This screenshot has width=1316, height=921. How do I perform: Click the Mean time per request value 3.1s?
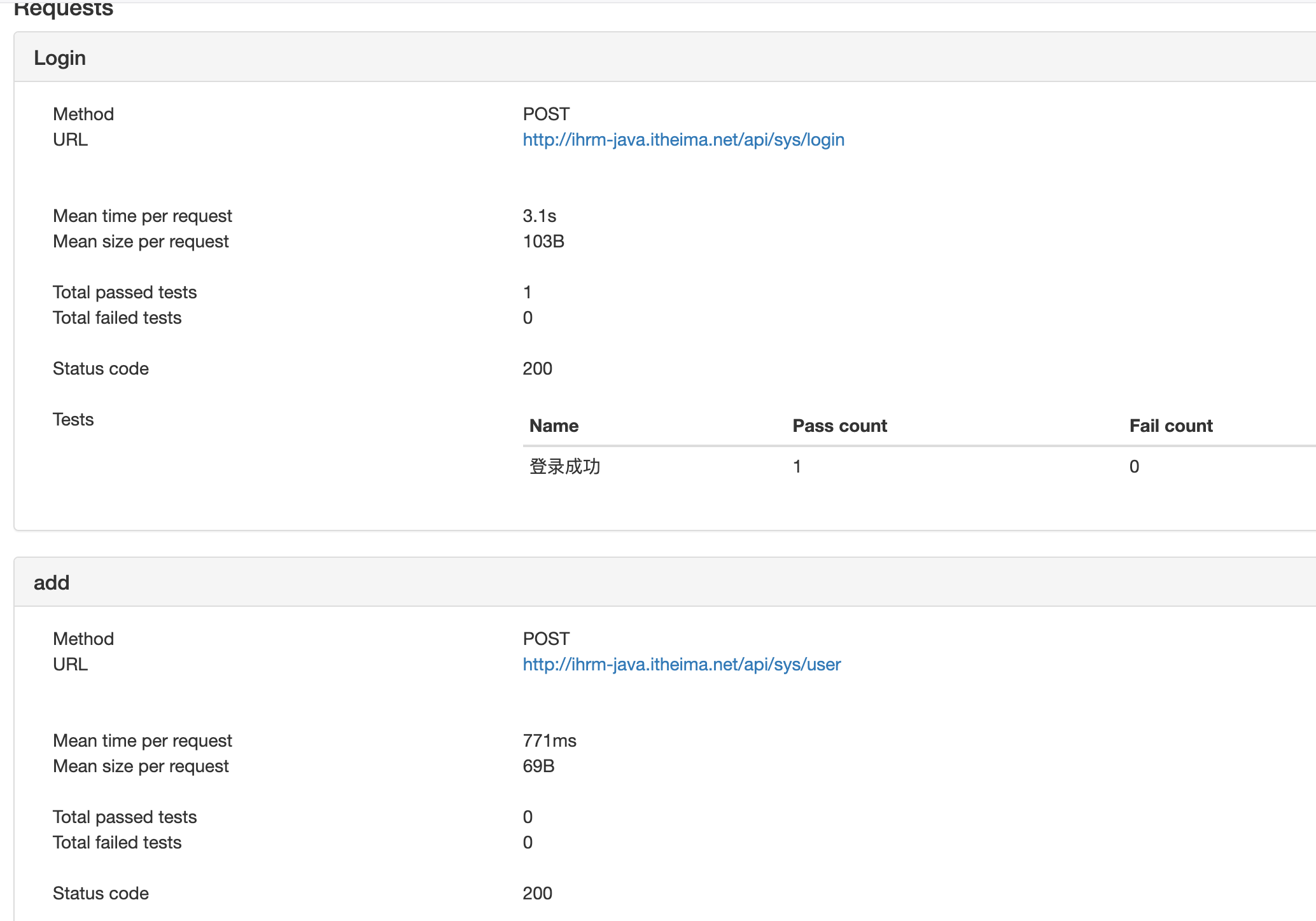538,216
